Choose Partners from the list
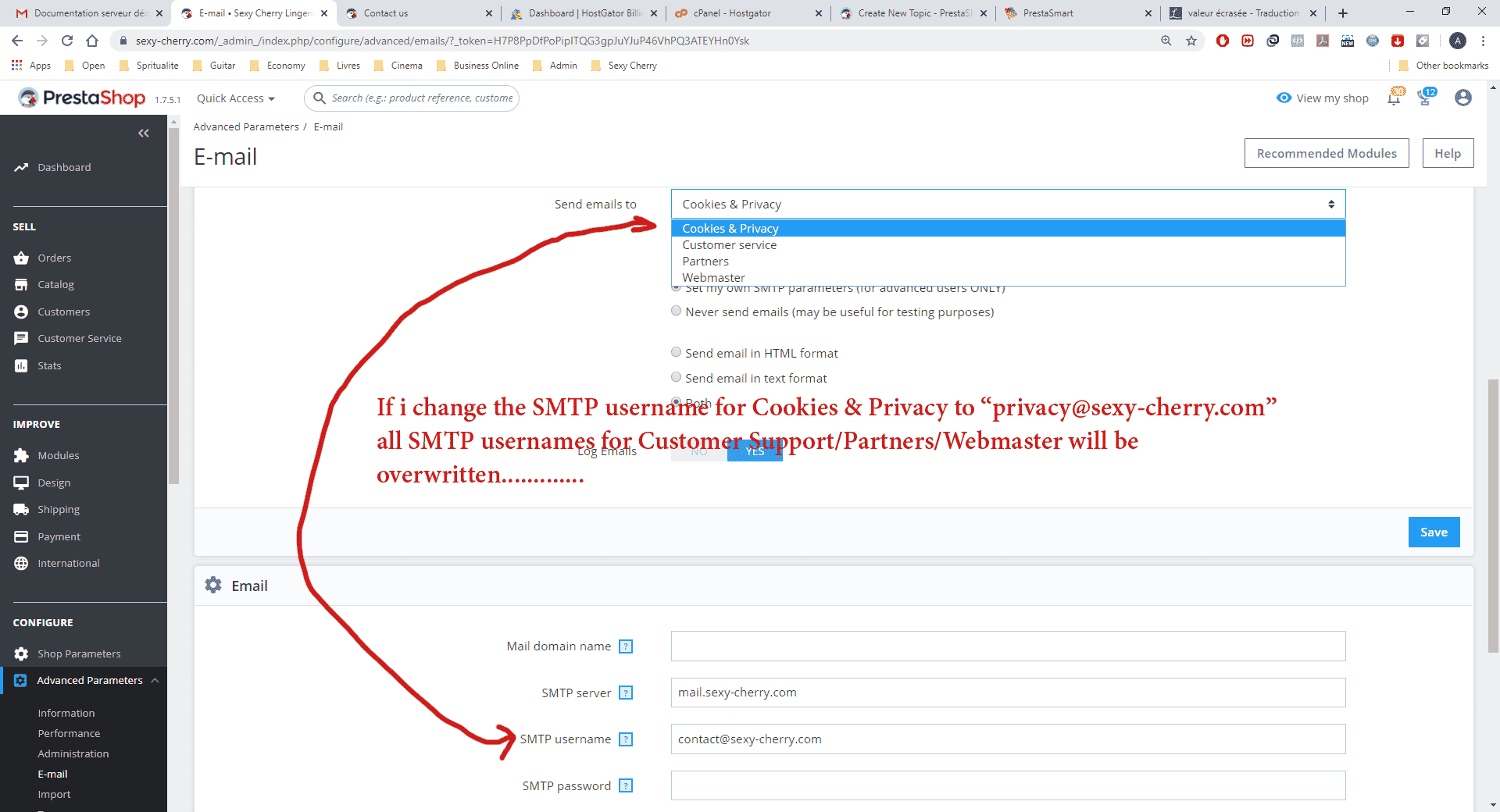This screenshot has height=812, width=1500. 1008,262
